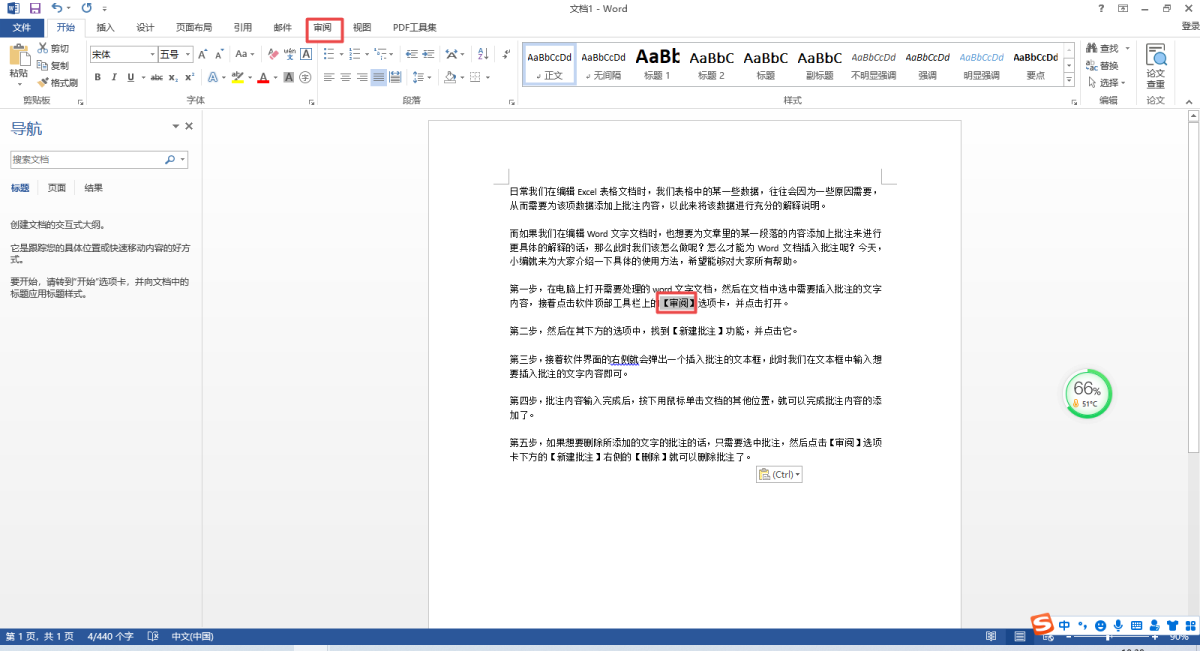
Task: Click the 搜索文档 search field
Action: (87, 160)
